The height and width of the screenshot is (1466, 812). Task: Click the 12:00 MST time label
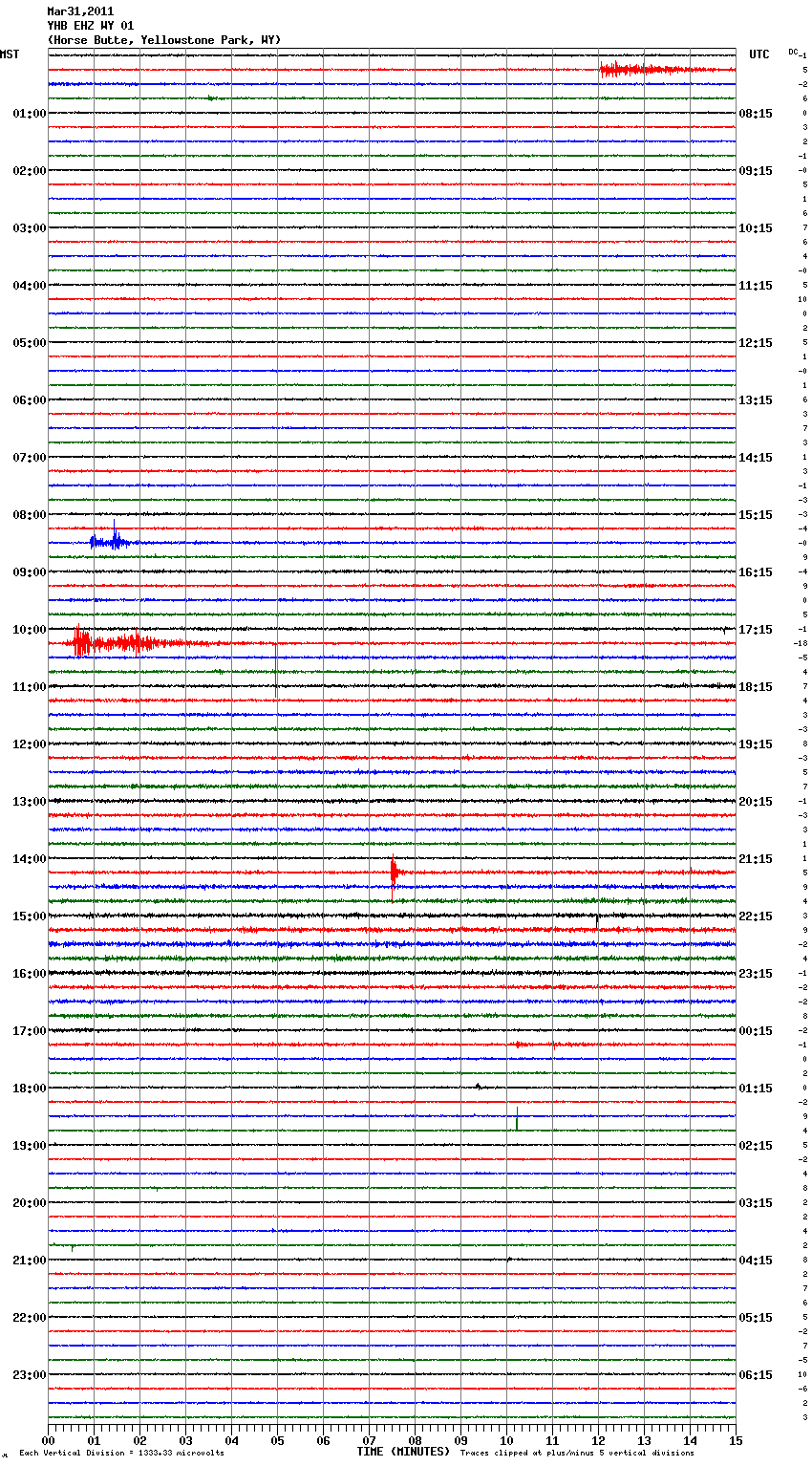[30, 744]
